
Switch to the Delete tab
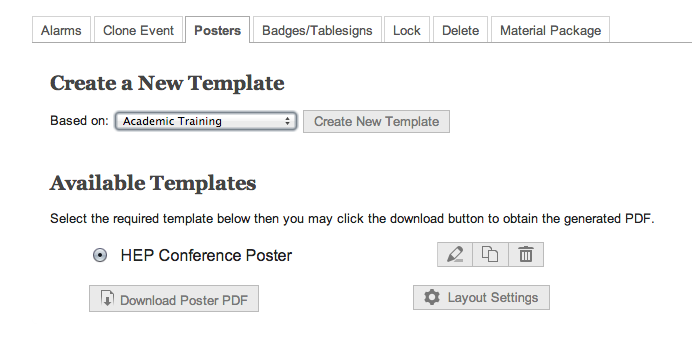[x=460, y=30]
